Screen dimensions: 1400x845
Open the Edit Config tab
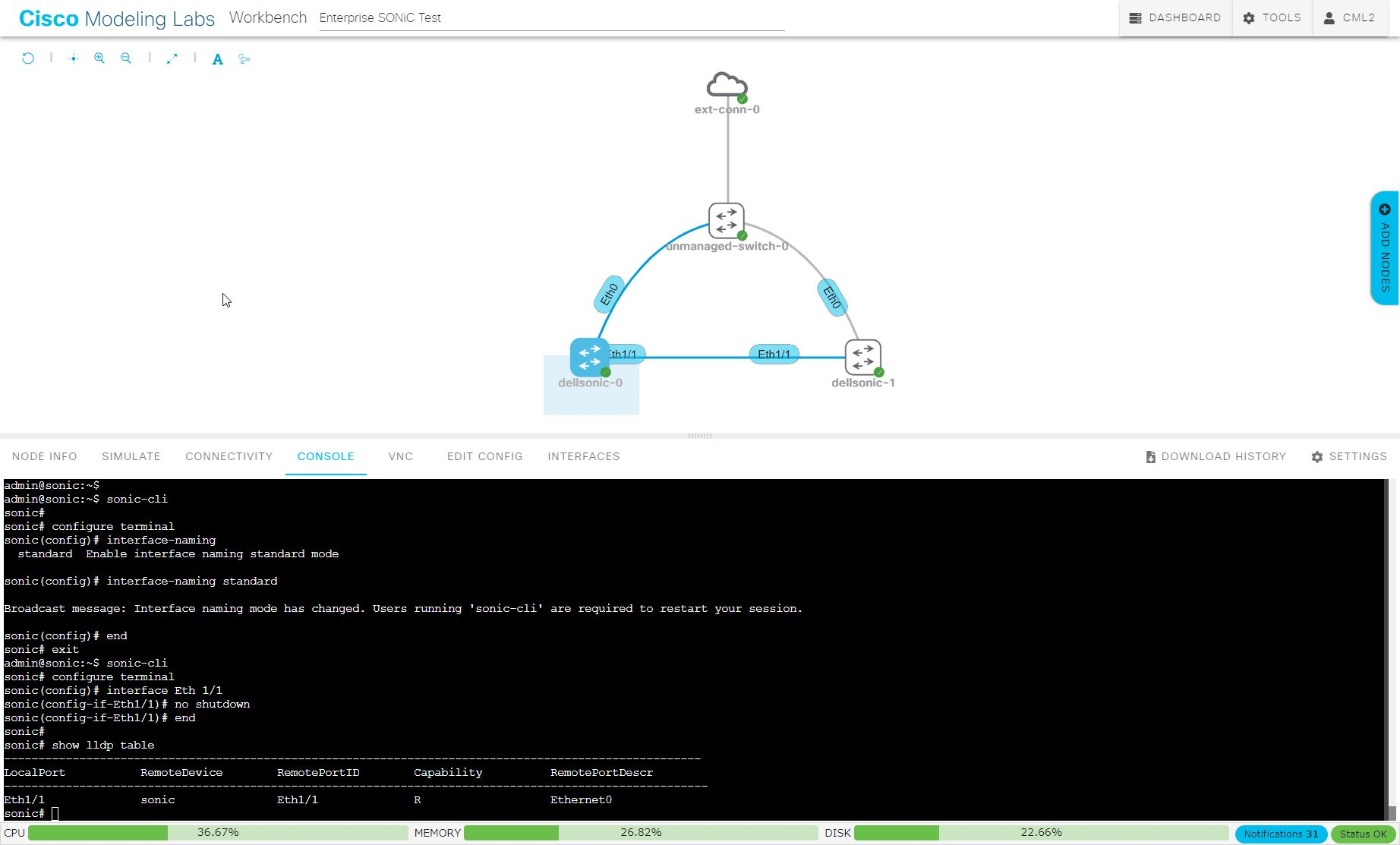(x=485, y=456)
